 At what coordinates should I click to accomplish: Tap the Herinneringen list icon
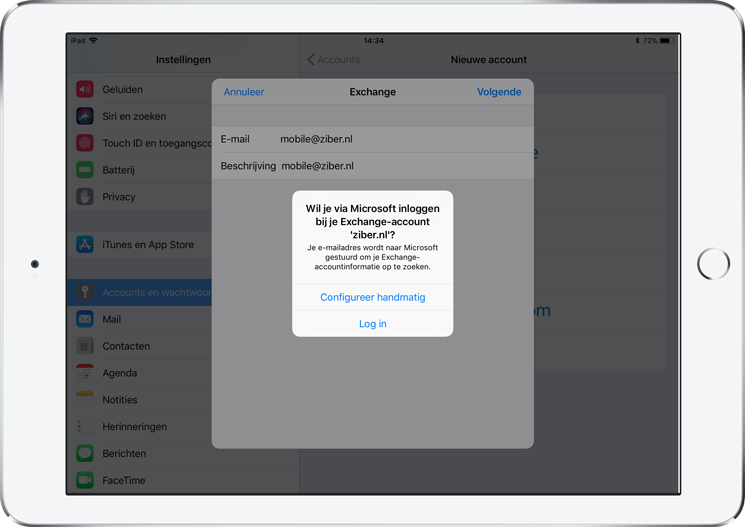click(x=85, y=426)
